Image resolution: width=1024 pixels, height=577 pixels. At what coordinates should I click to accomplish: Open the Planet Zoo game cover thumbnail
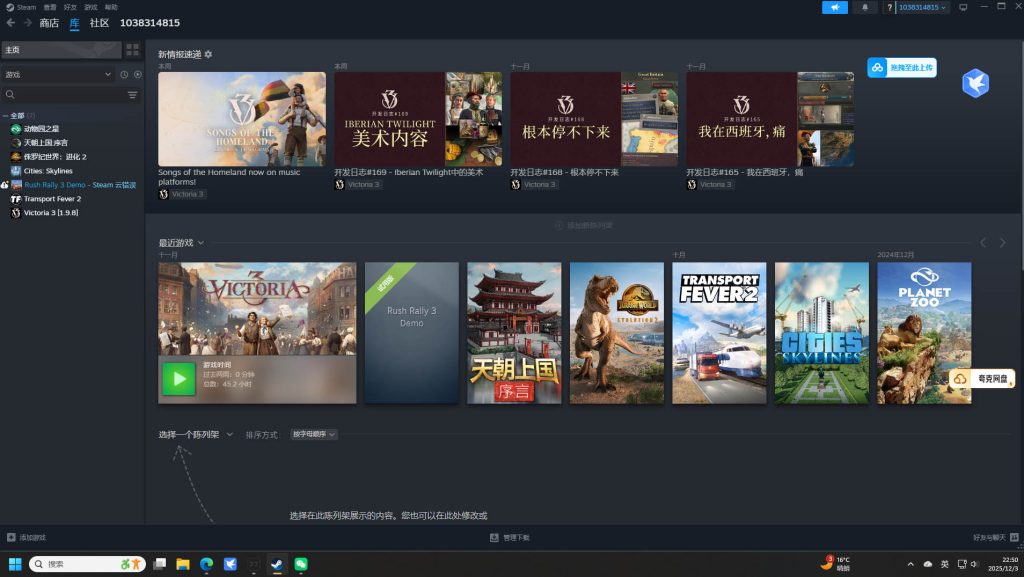[x=924, y=333]
